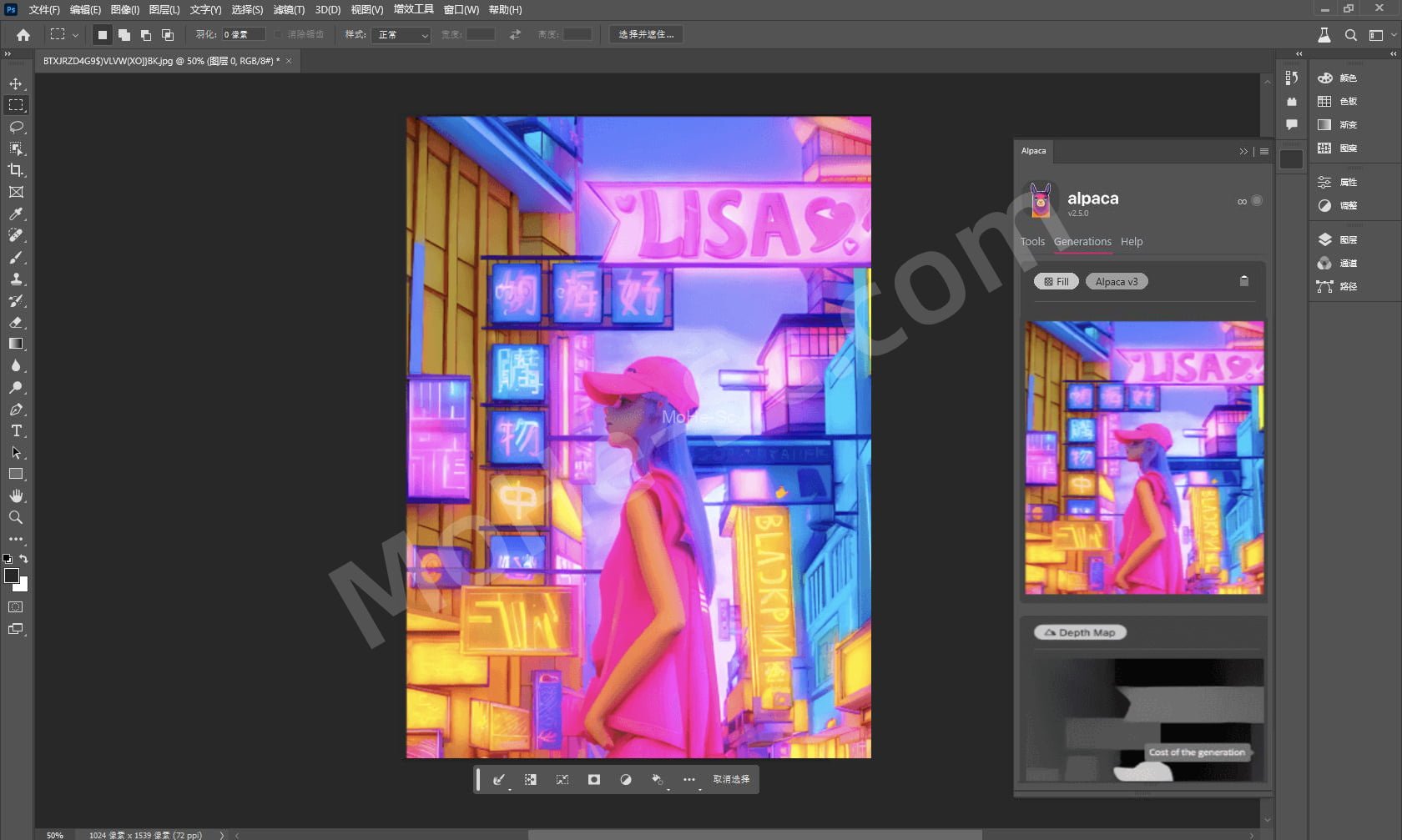
Task: Delete the Fill generation with trash icon
Action: coord(1243,281)
